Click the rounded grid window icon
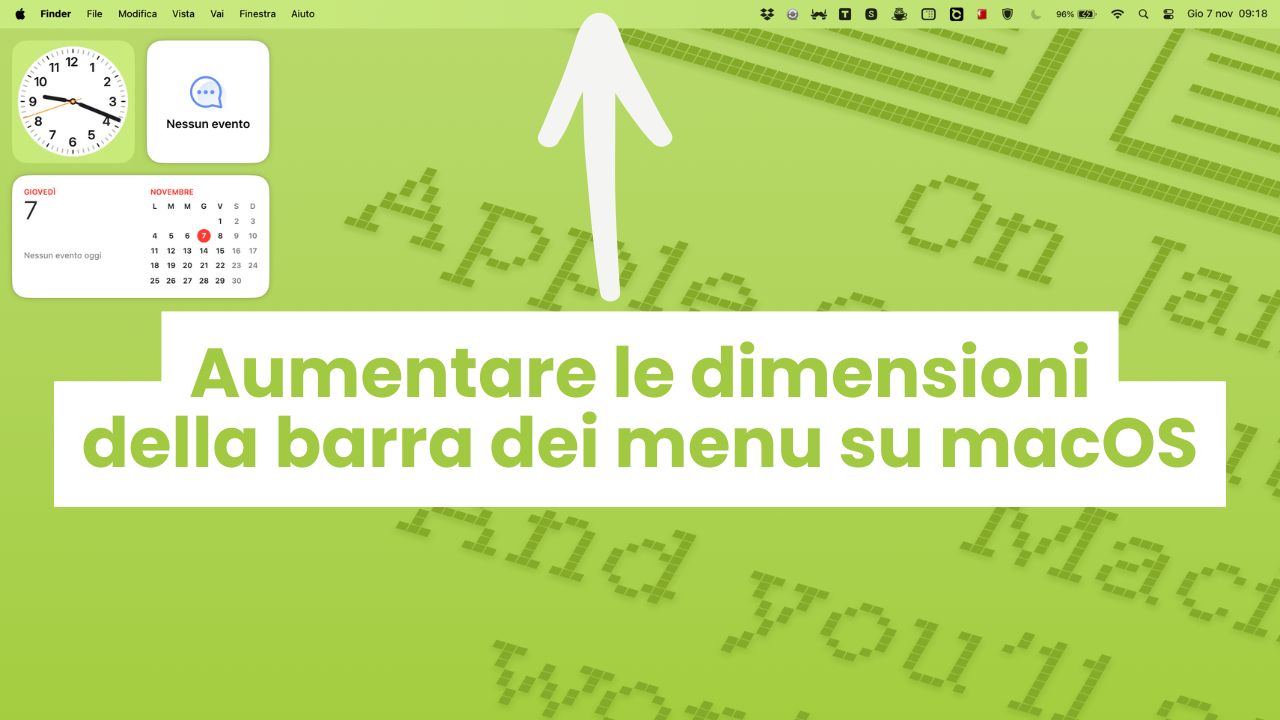1280x720 pixels. pos(928,14)
